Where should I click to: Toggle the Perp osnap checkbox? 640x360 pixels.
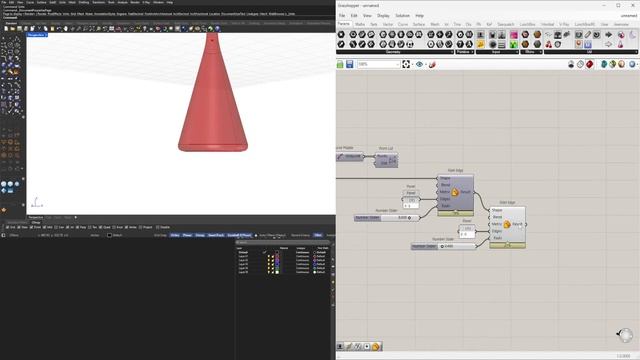pos(77,227)
